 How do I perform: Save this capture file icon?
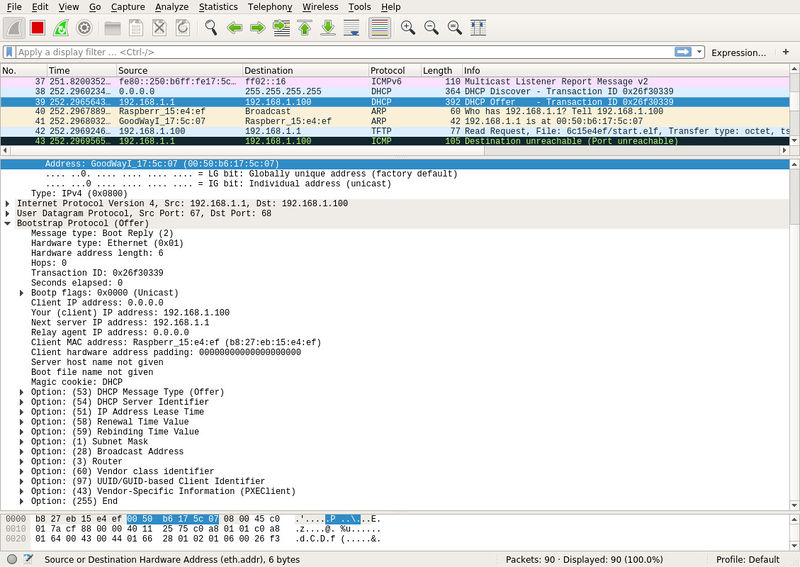point(136,28)
